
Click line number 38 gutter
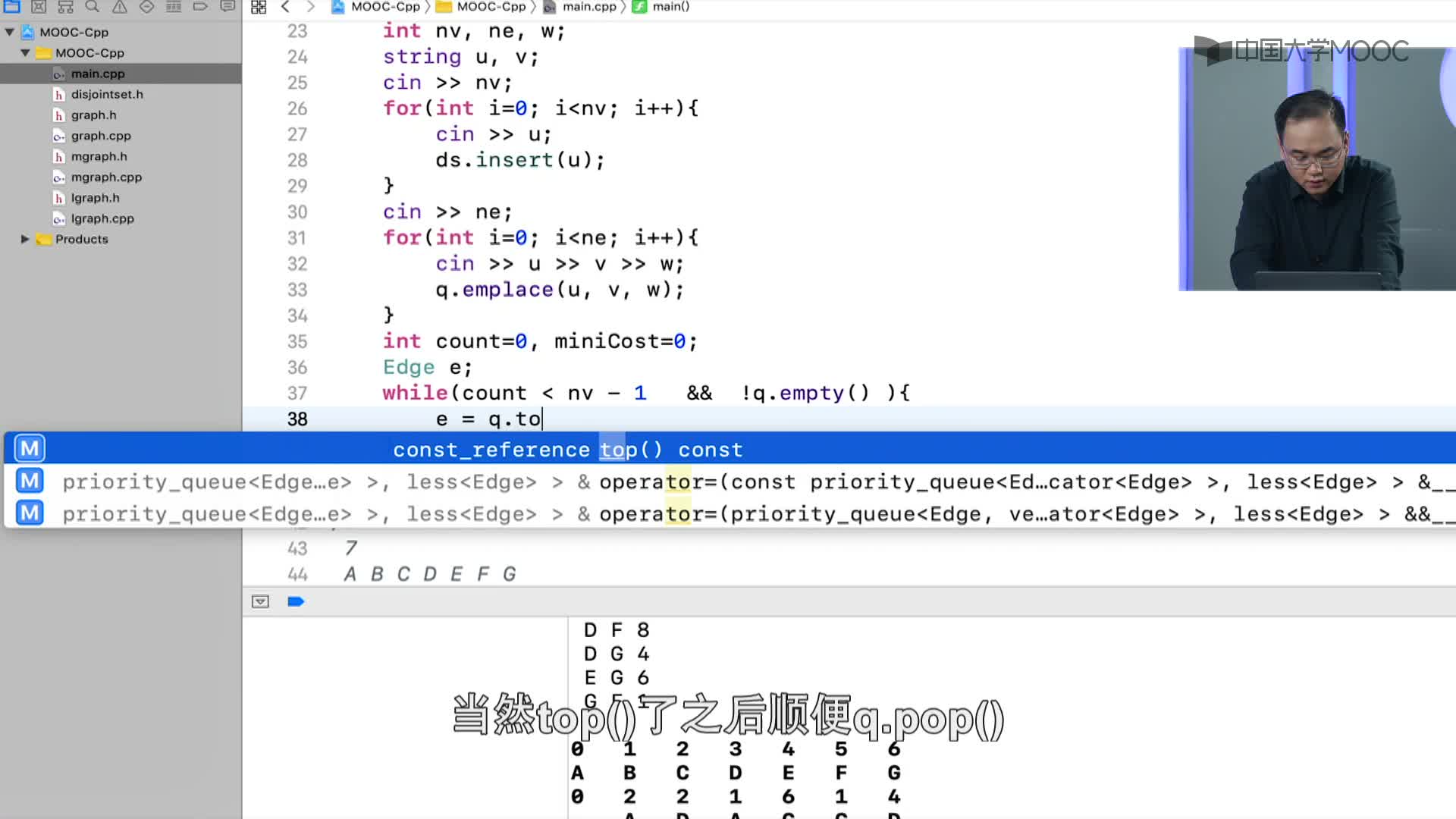pyautogui.click(x=297, y=419)
